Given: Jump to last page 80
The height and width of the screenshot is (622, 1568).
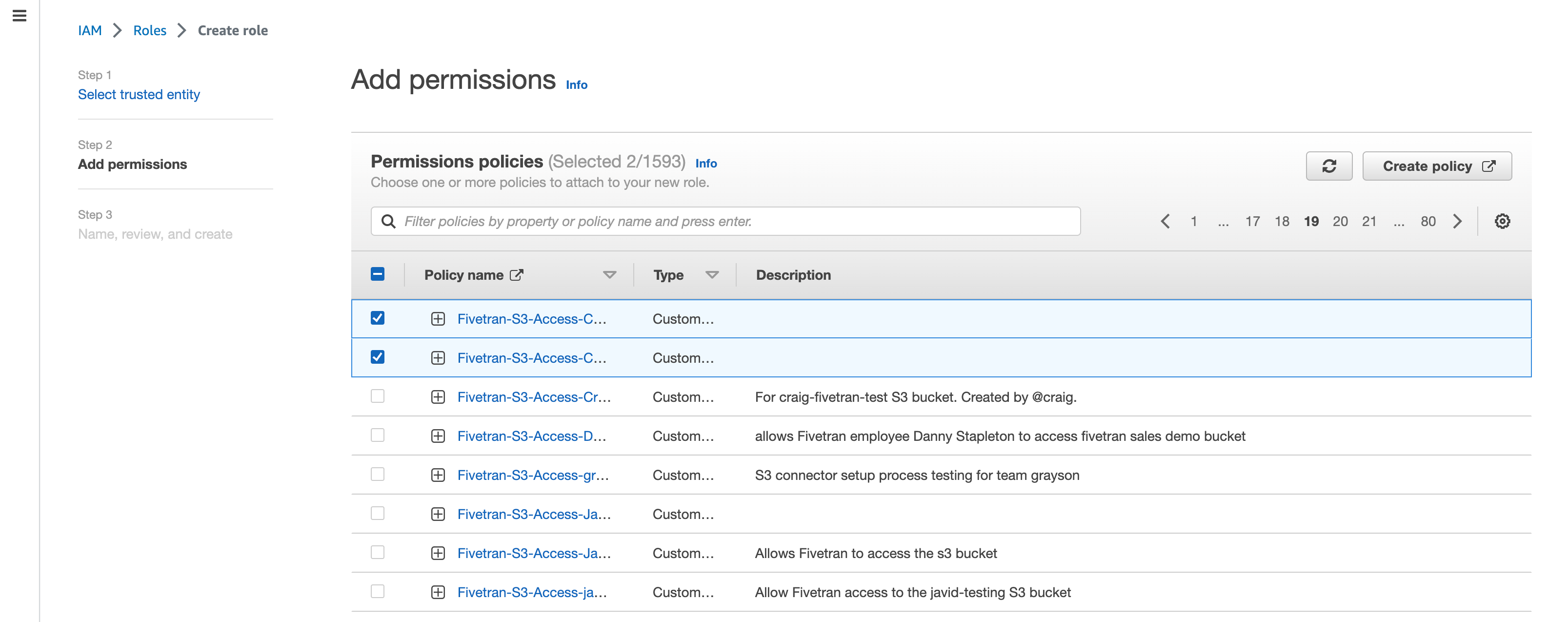Looking at the screenshot, I should click(1428, 221).
